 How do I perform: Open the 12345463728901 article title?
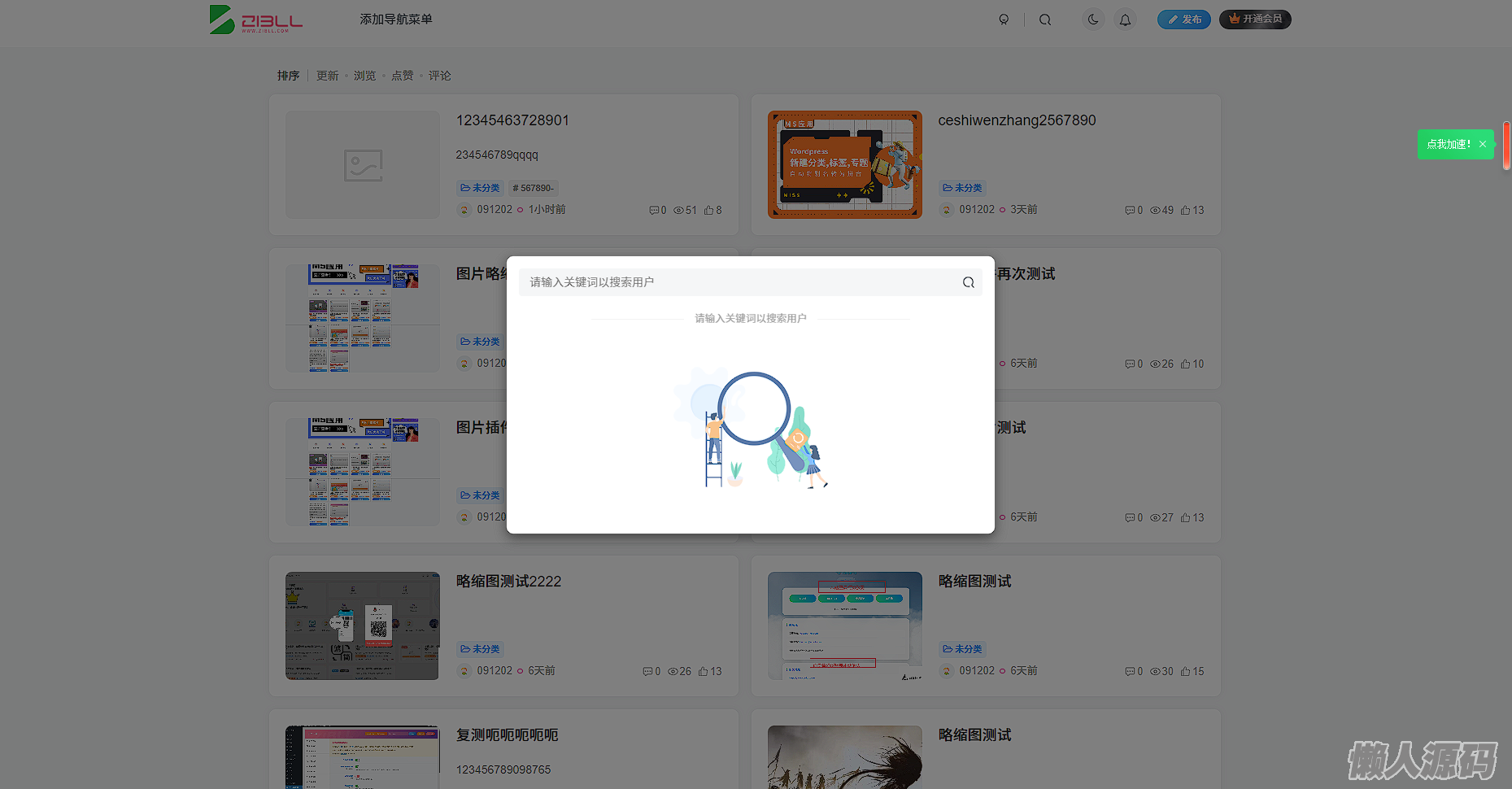click(x=512, y=120)
